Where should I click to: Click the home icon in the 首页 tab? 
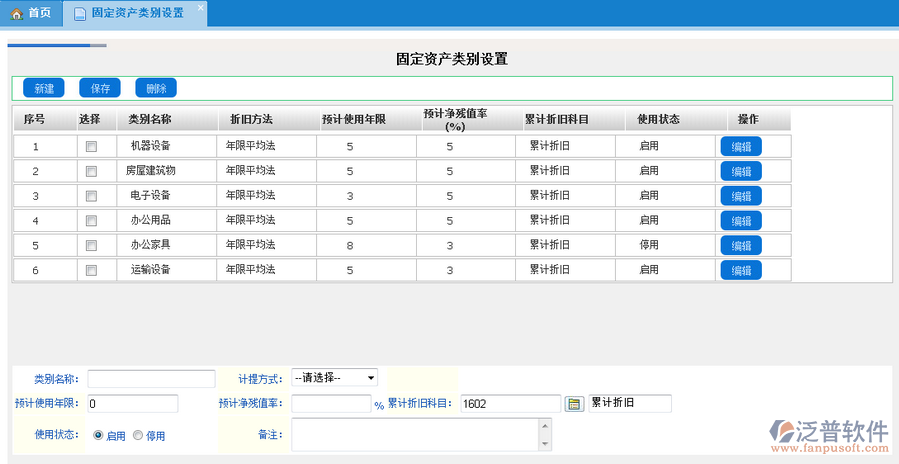point(16,14)
